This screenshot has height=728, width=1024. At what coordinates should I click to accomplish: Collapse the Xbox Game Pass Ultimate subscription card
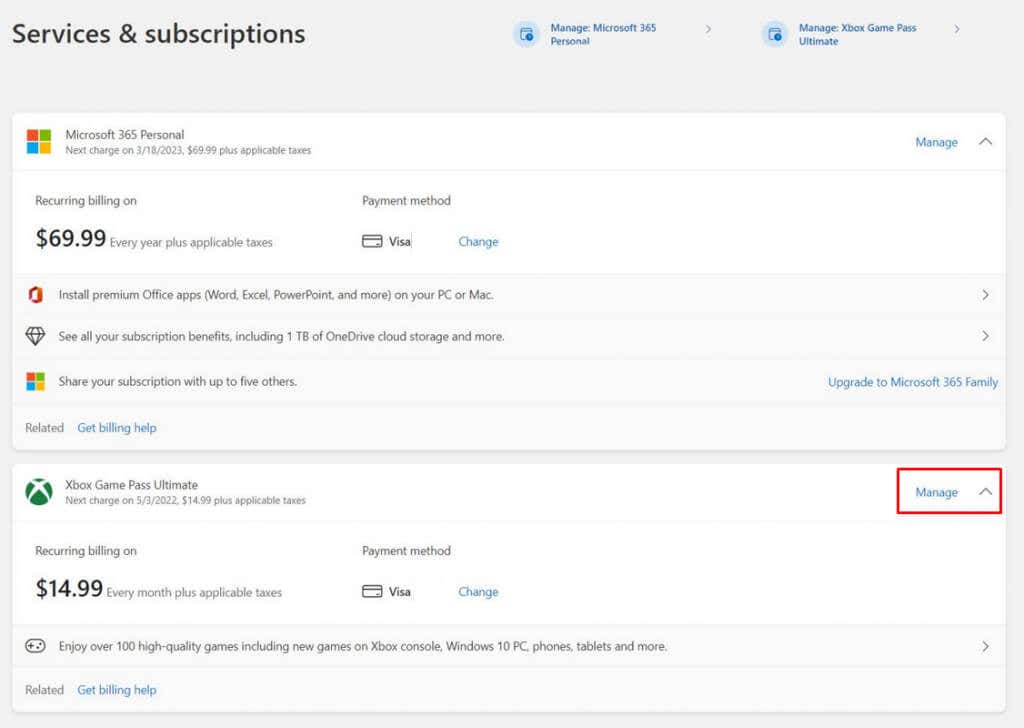tap(985, 492)
